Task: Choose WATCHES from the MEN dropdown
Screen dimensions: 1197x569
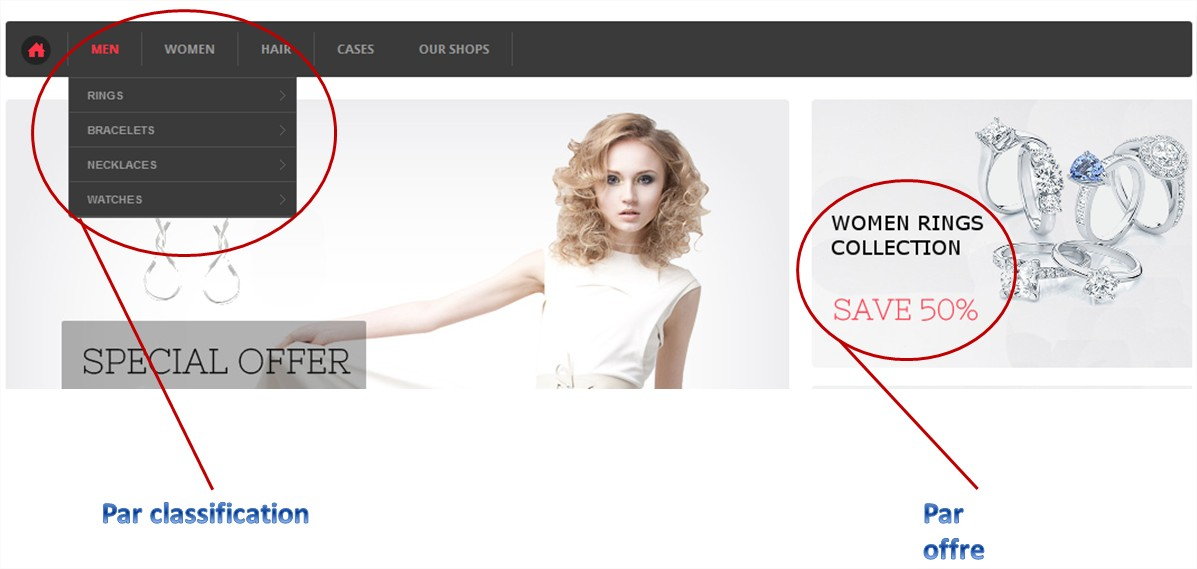Action: click(115, 200)
